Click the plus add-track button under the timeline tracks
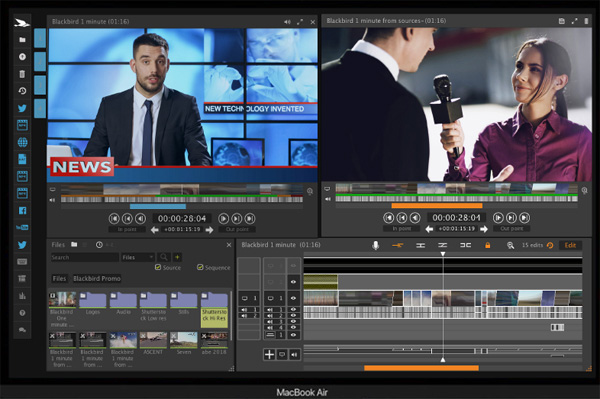600x399 pixels. [x=269, y=355]
